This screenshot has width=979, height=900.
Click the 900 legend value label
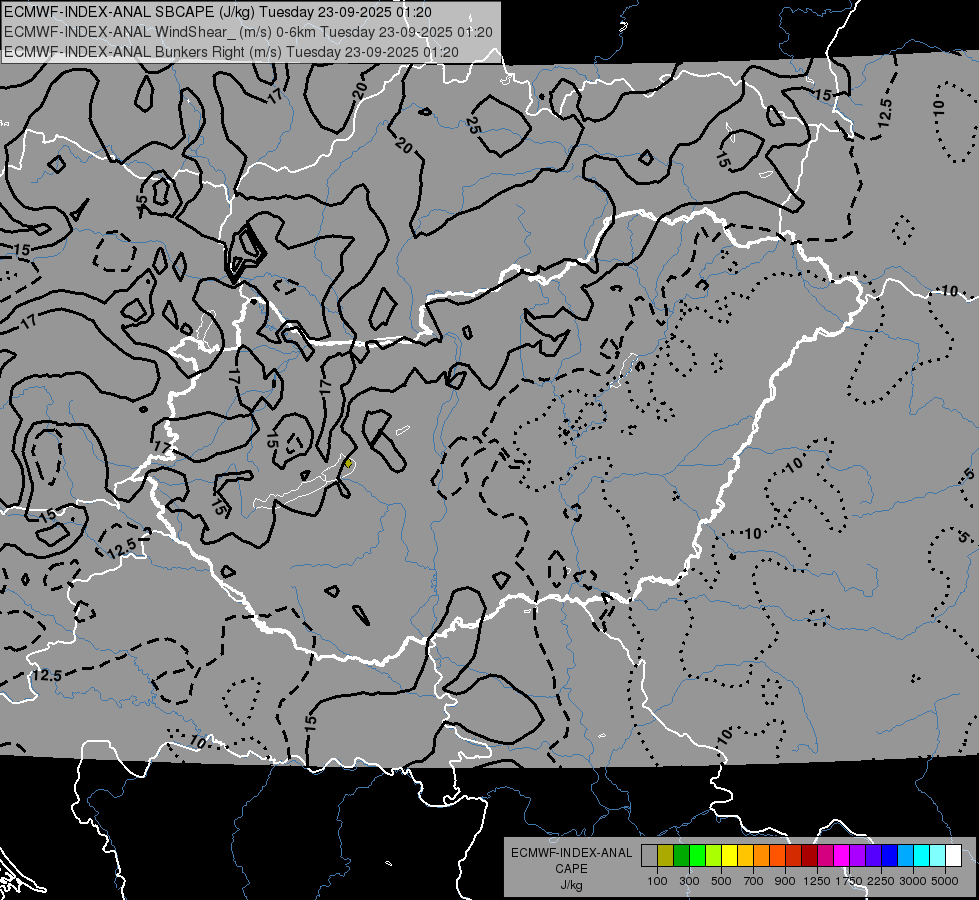click(x=785, y=881)
